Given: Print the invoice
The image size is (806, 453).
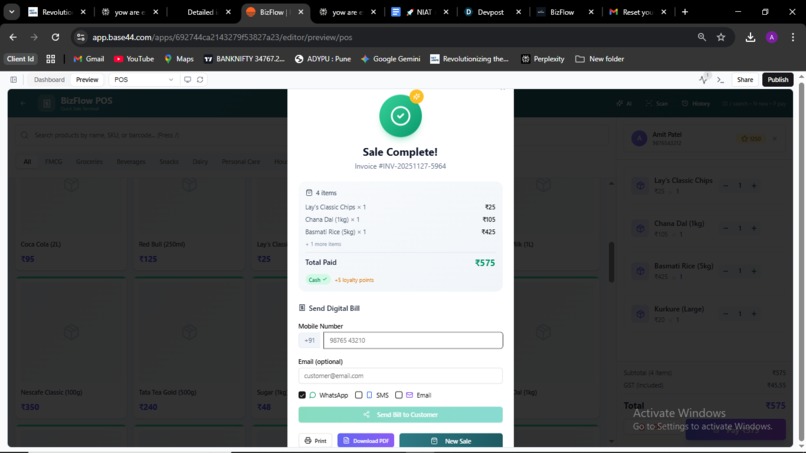Looking at the screenshot, I should [x=315, y=441].
